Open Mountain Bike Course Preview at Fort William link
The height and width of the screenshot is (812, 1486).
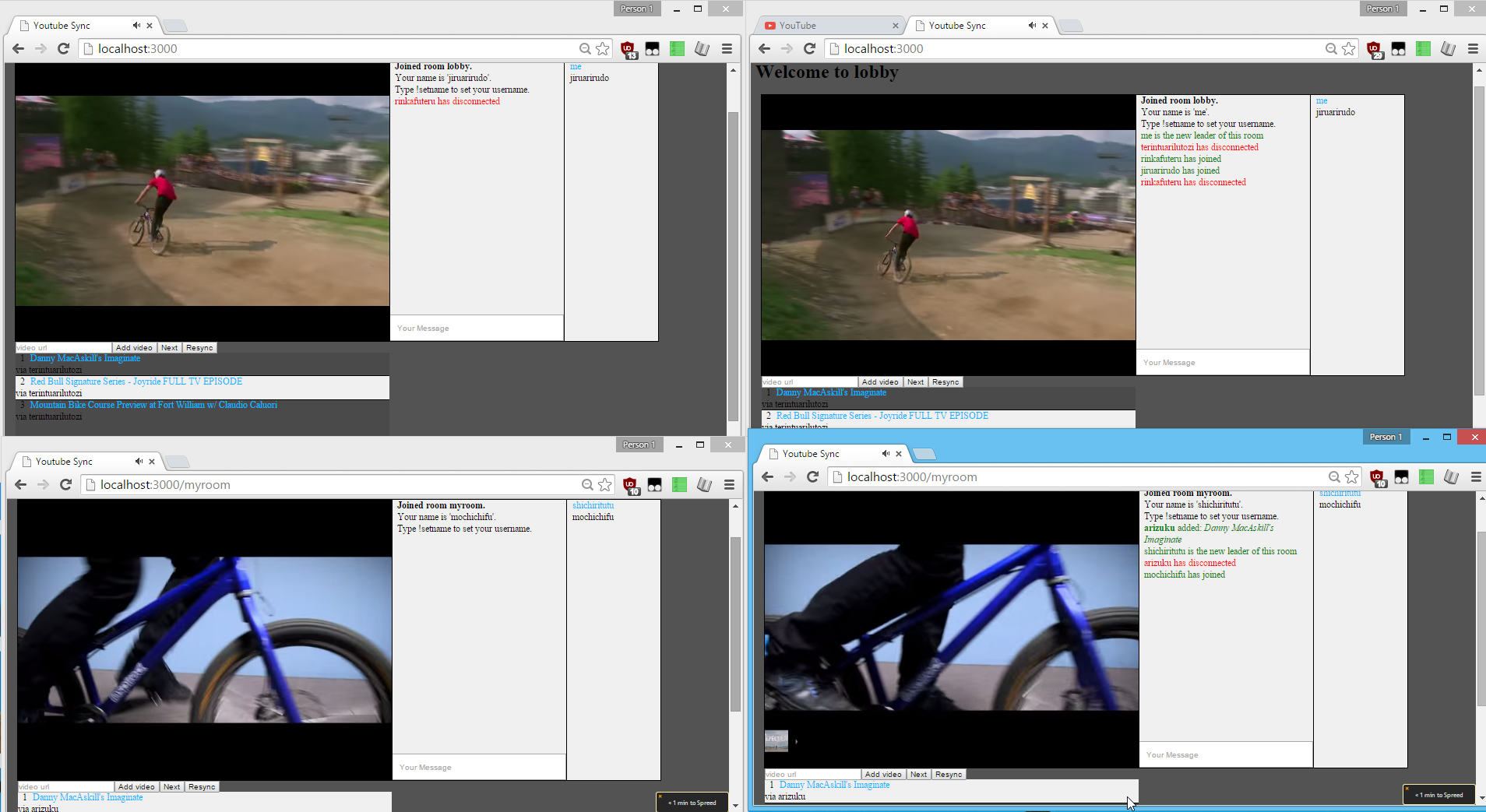coord(153,405)
